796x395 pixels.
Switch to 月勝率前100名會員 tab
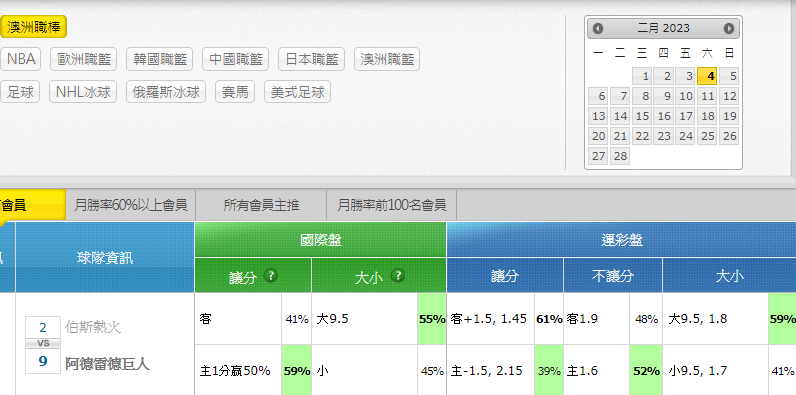(392, 205)
